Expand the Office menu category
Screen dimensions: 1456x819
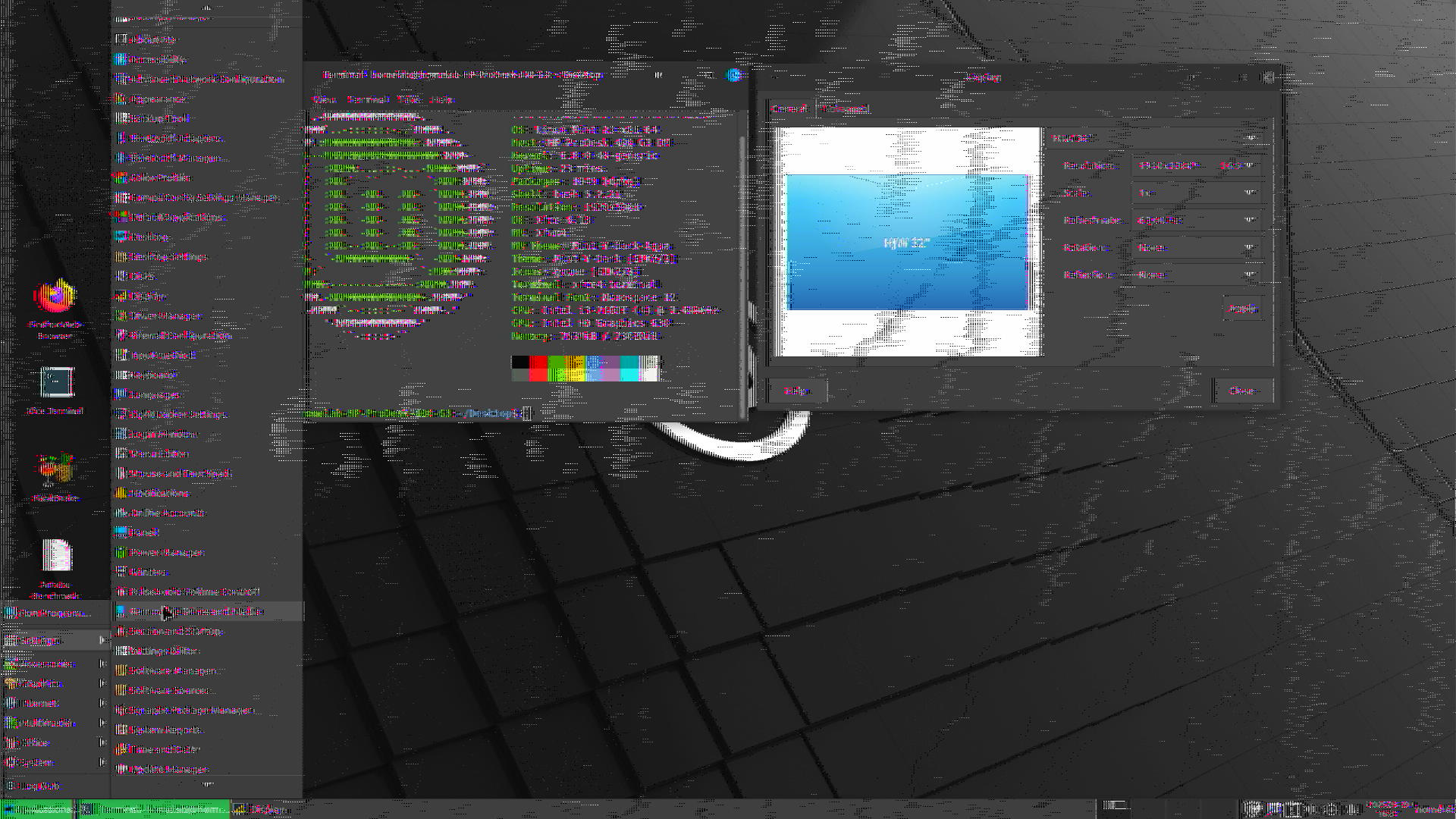click(55, 742)
